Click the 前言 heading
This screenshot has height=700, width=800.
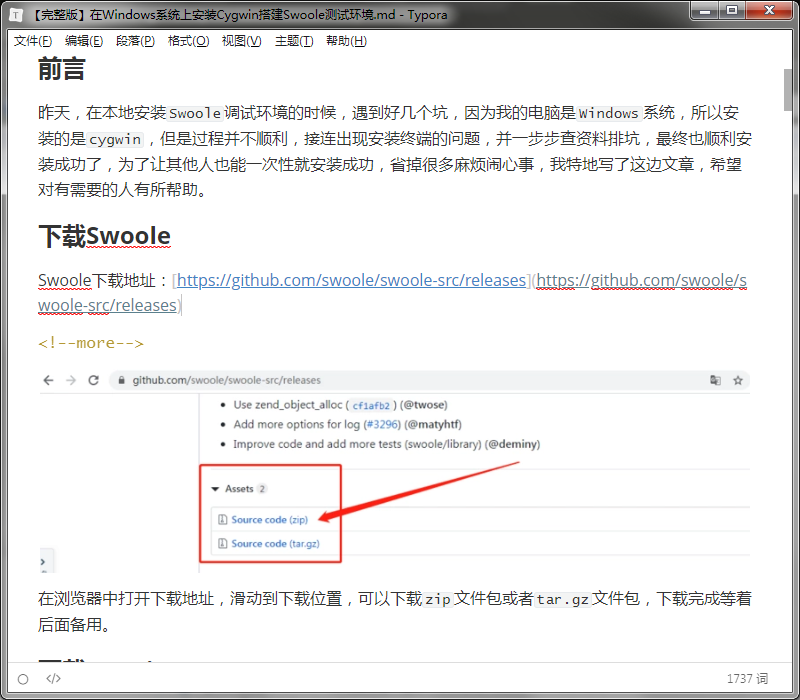coord(61,69)
